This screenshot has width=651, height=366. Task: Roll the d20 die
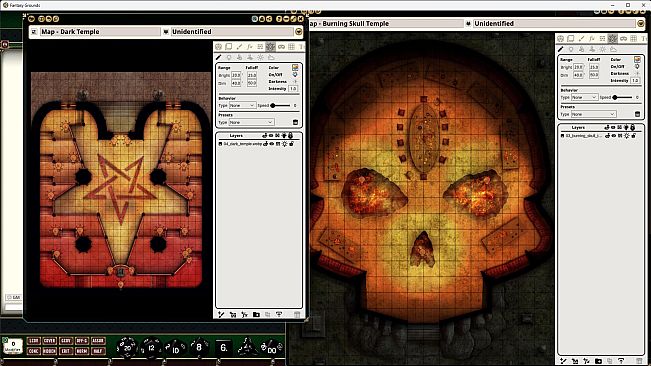(x=126, y=347)
